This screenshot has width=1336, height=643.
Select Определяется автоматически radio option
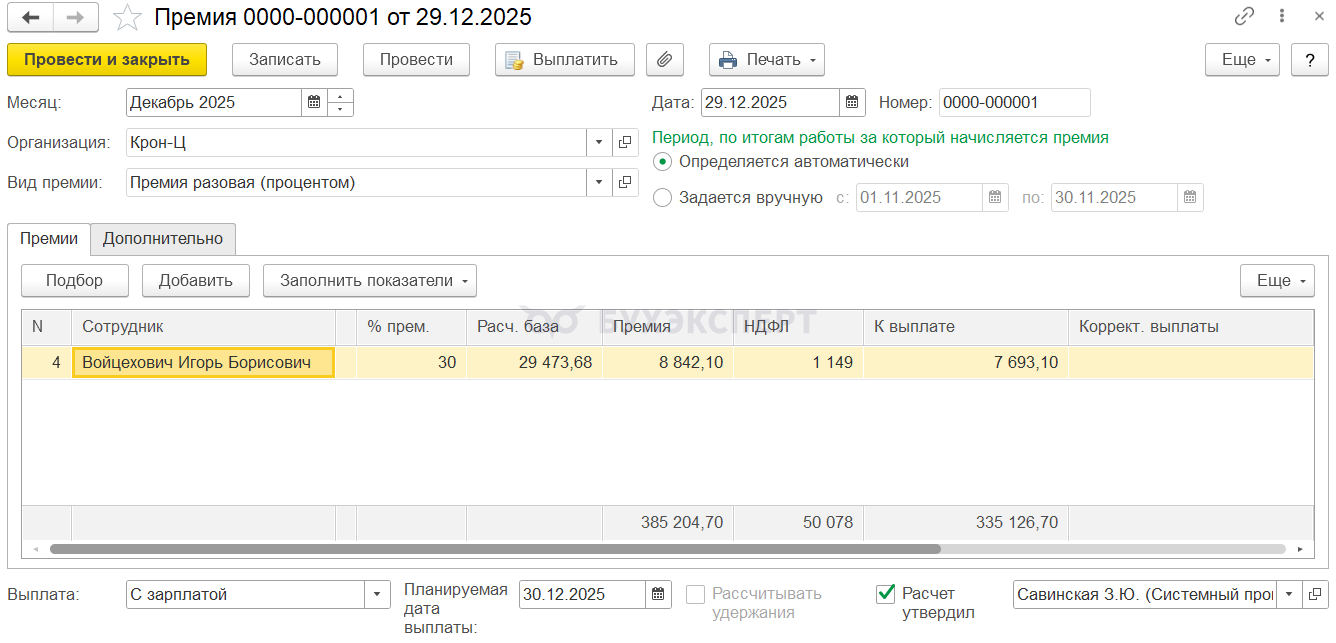tap(662, 161)
